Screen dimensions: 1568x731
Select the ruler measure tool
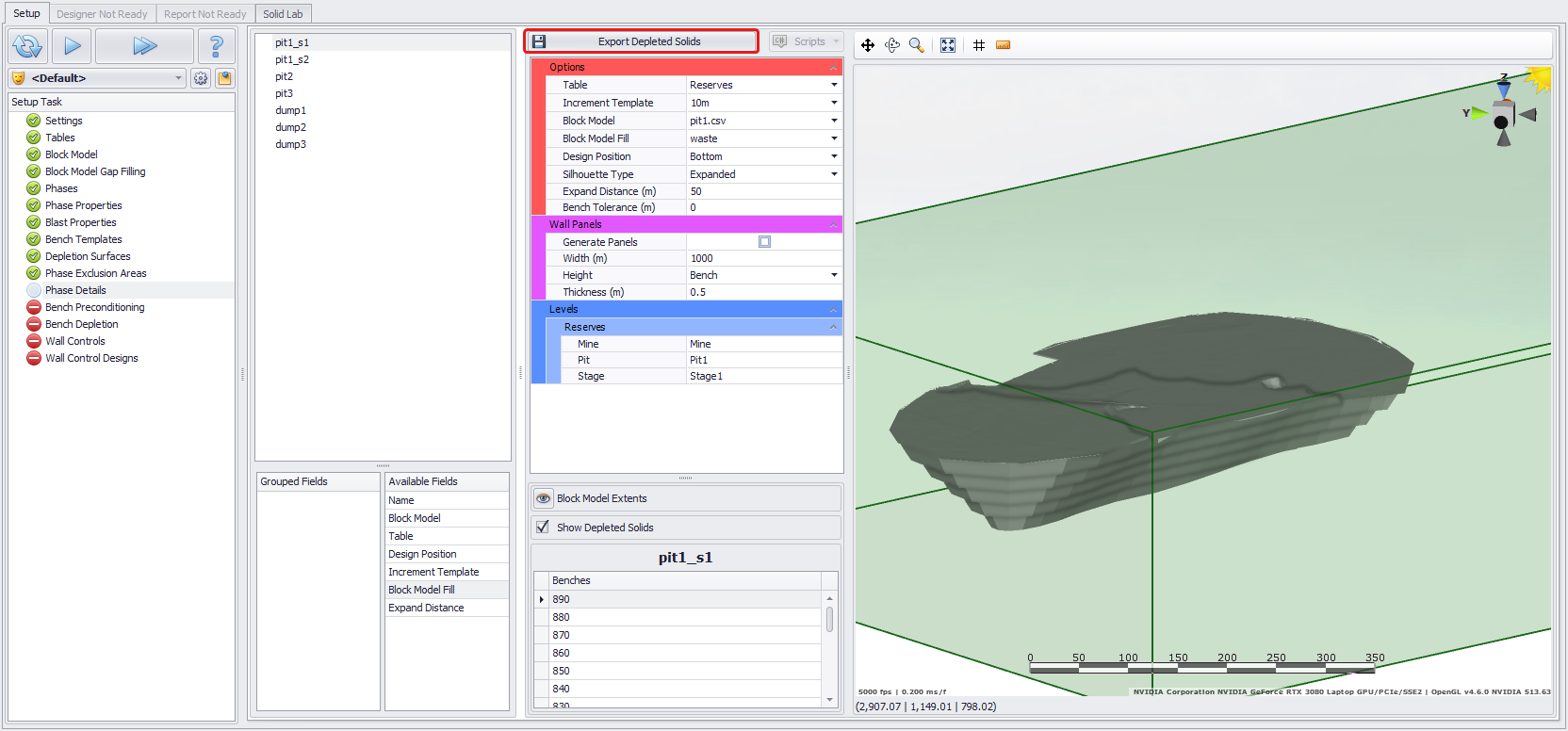click(1004, 45)
